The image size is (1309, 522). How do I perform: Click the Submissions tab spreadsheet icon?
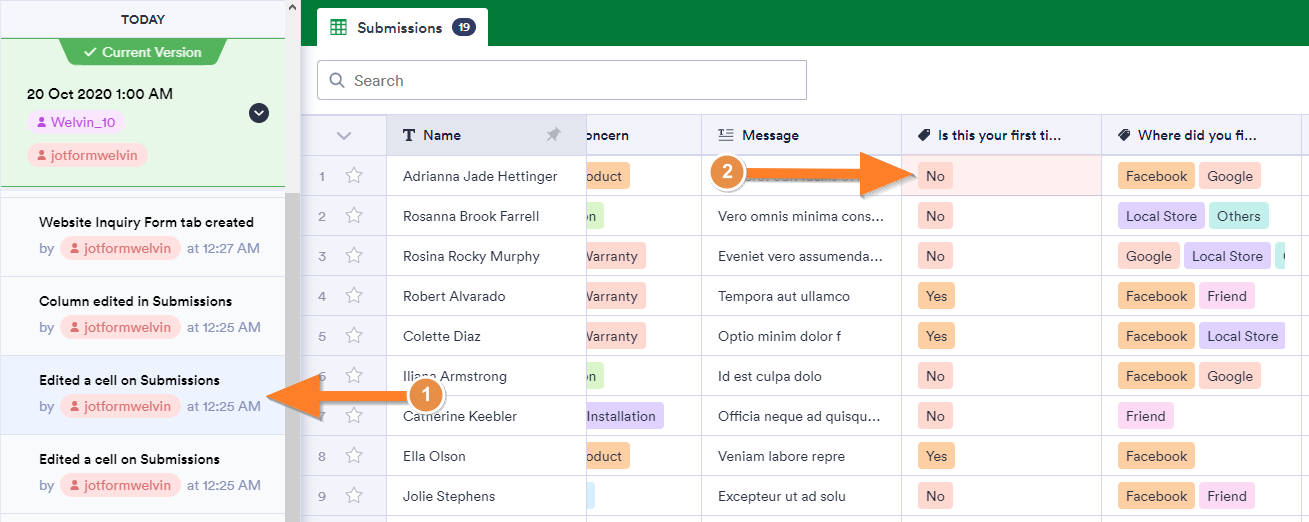(x=339, y=28)
